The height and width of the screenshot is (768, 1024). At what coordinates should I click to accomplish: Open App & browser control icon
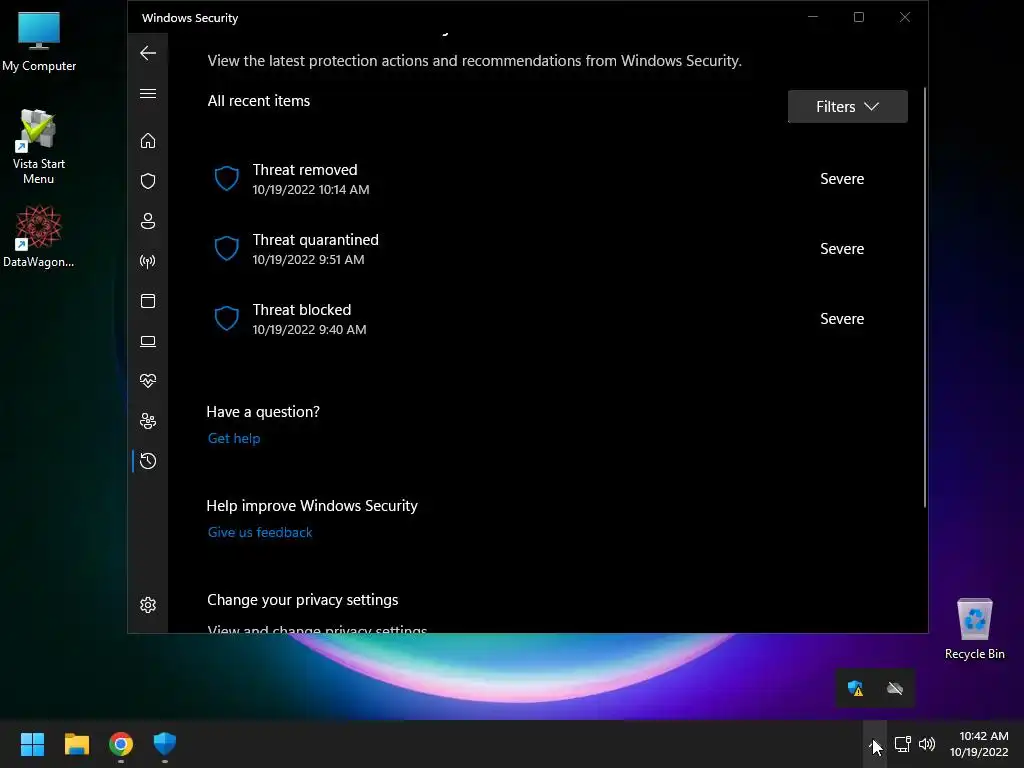point(148,301)
